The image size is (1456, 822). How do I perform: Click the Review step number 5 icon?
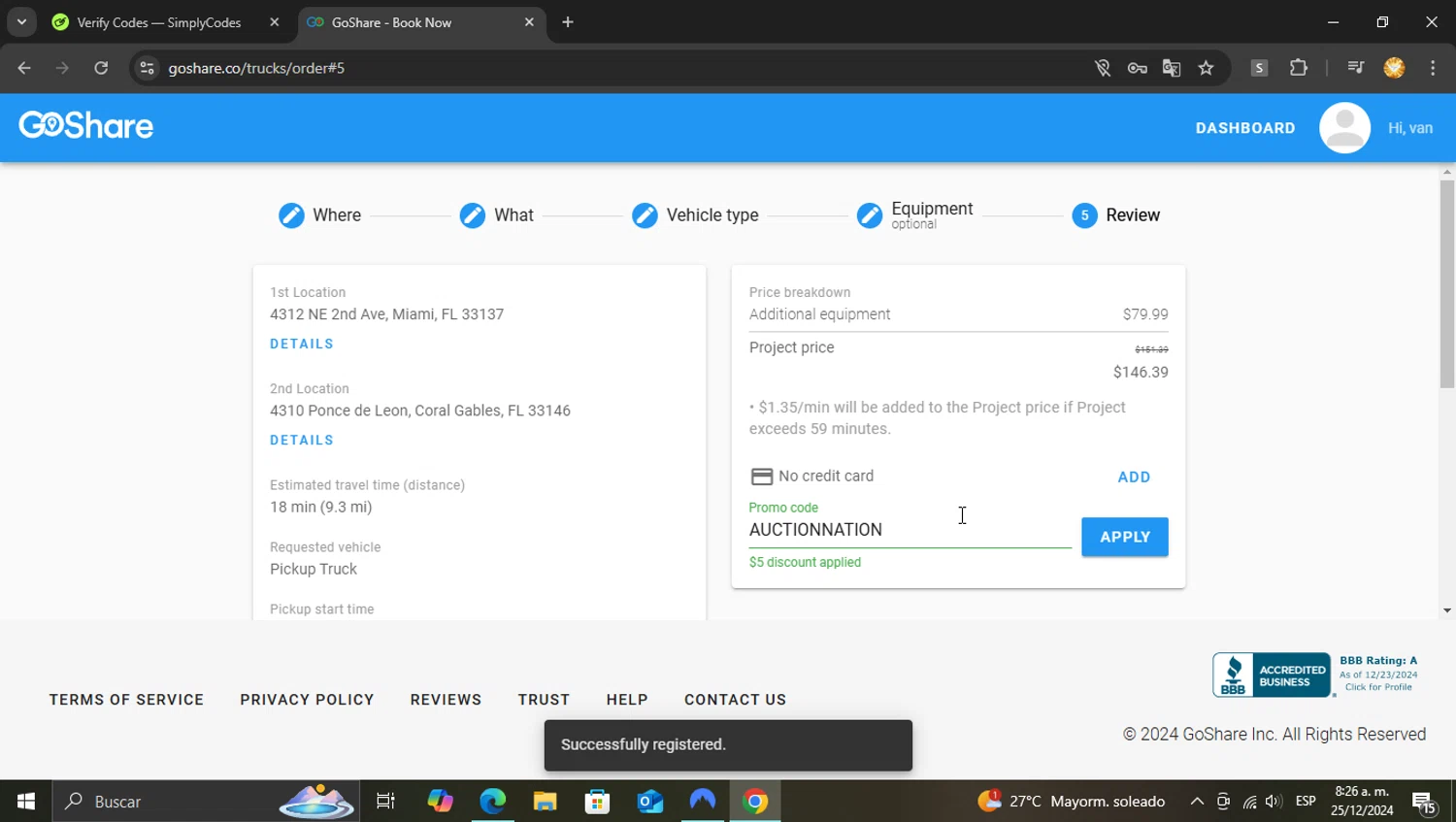tap(1084, 215)
